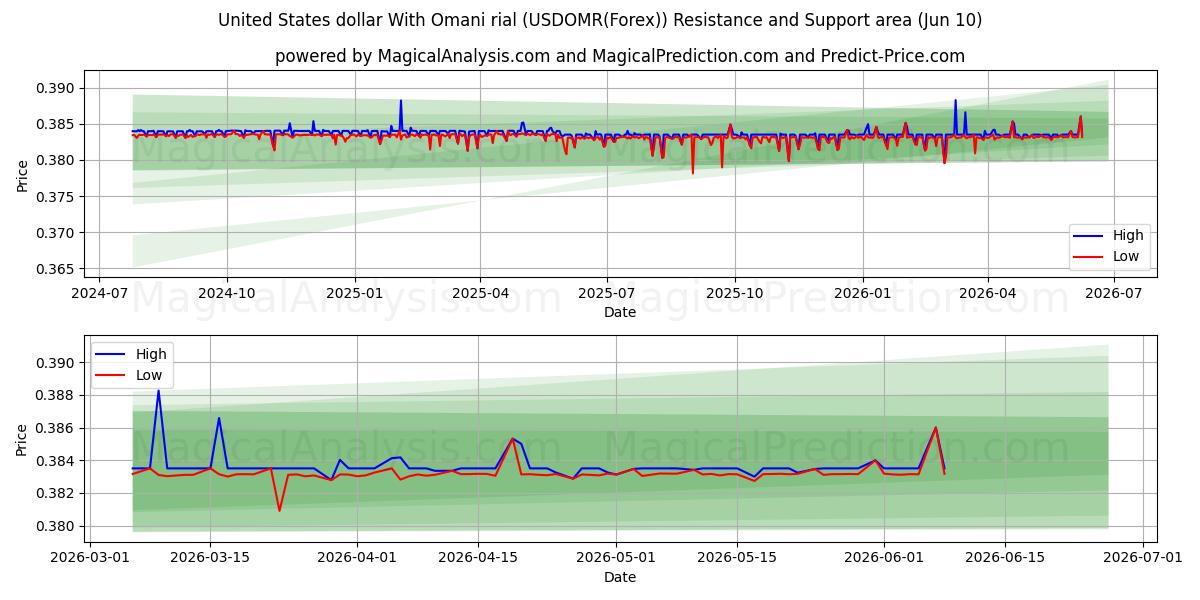This screenshot has height=600, width=1200.
Task: Click the 2026-03-01 tick label
Action: 91,557
